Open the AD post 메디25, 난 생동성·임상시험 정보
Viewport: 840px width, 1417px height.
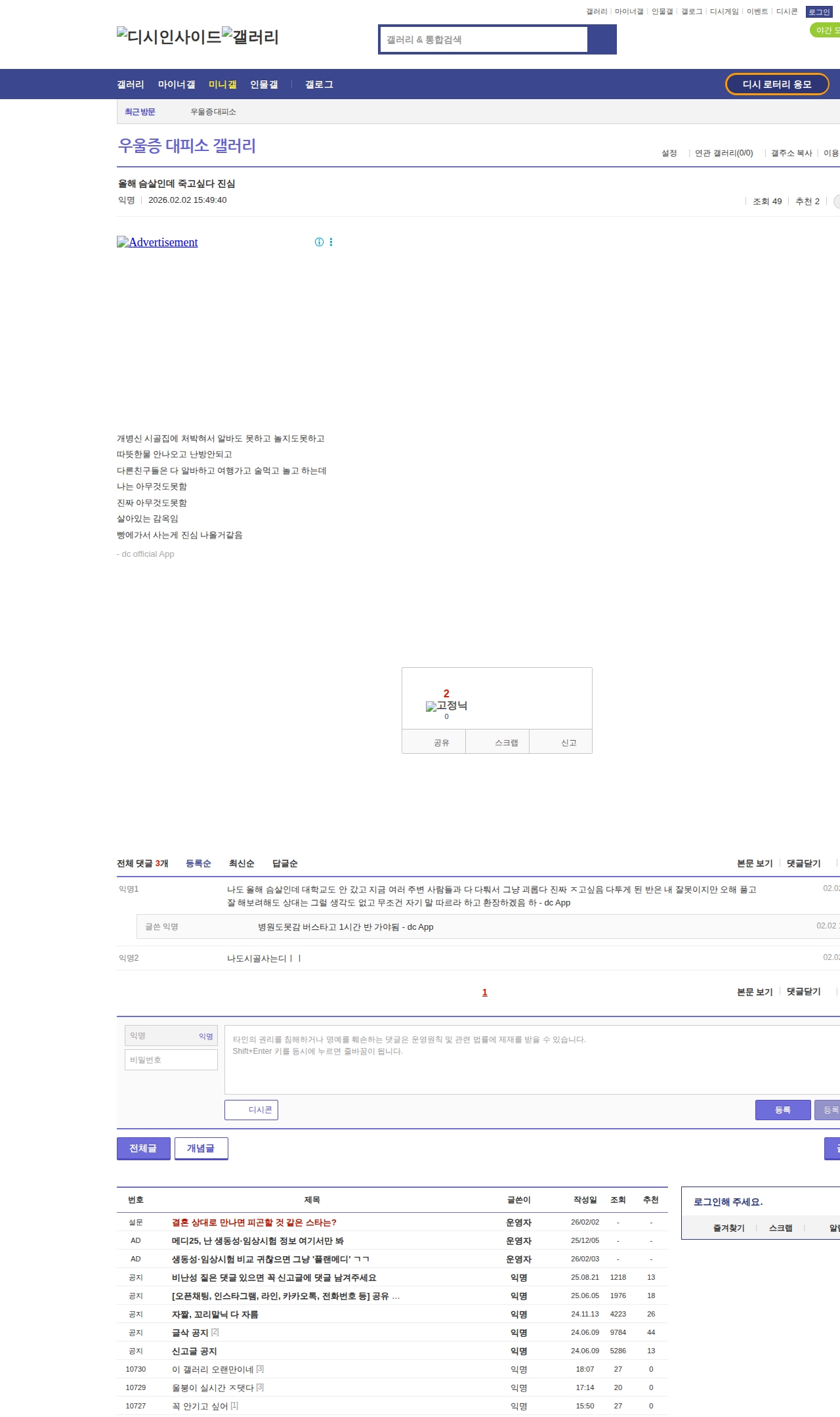[258, 1241]
